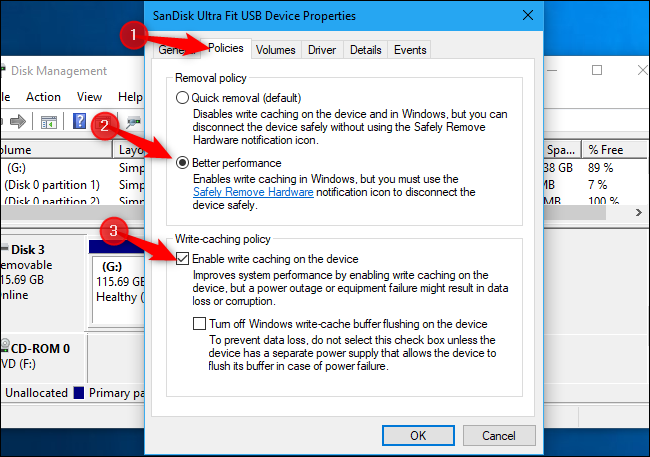Image resolution: width=650 pixels, height=457 pixels.
Task: Switch to the Volumes tab
Action: pyautogui.click(x=276, y=50)
